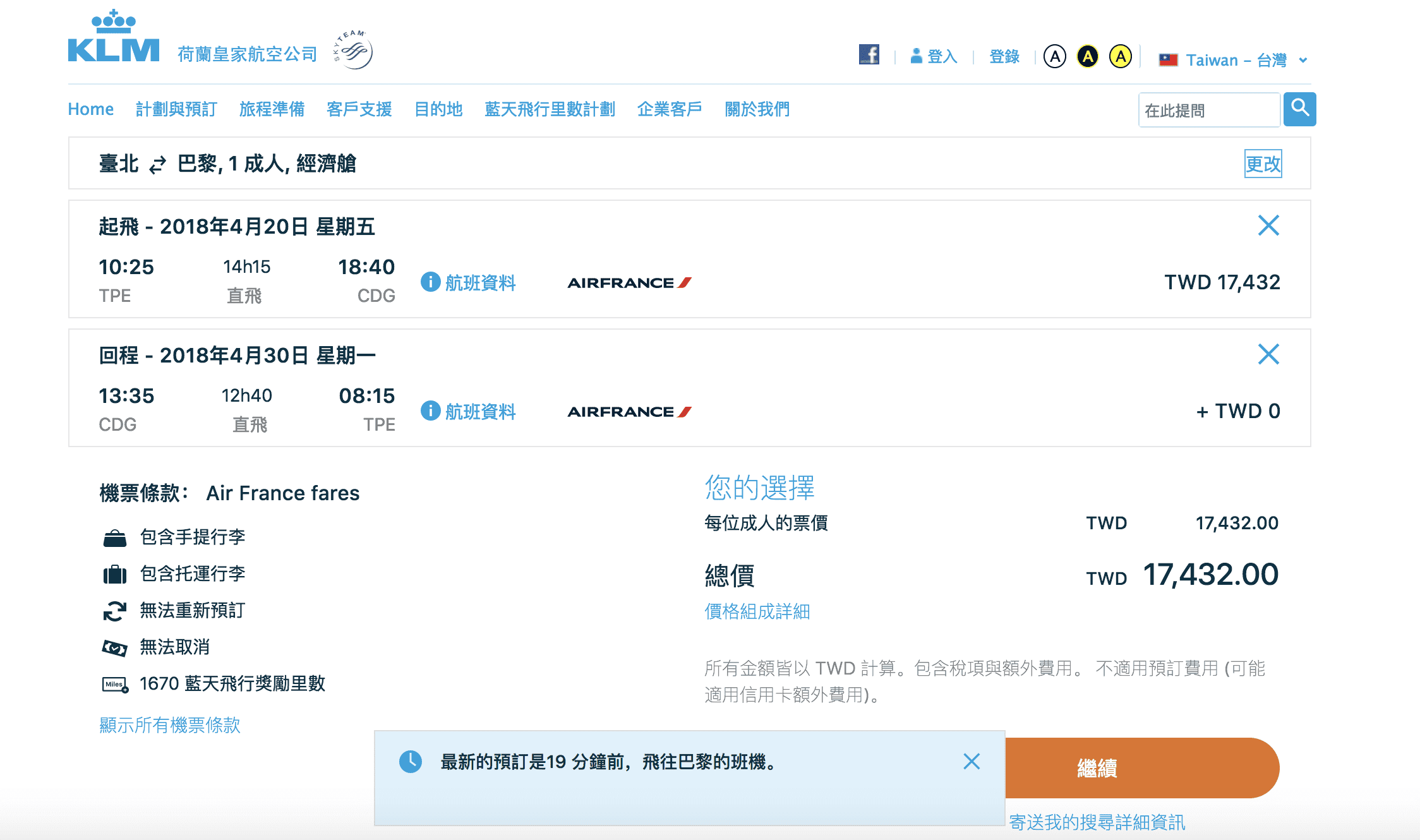The width and height of the screenshot is (1420, 840).
Task: Open Taiwan – 台灣 region selector
Action: [x=1233, y=60]
